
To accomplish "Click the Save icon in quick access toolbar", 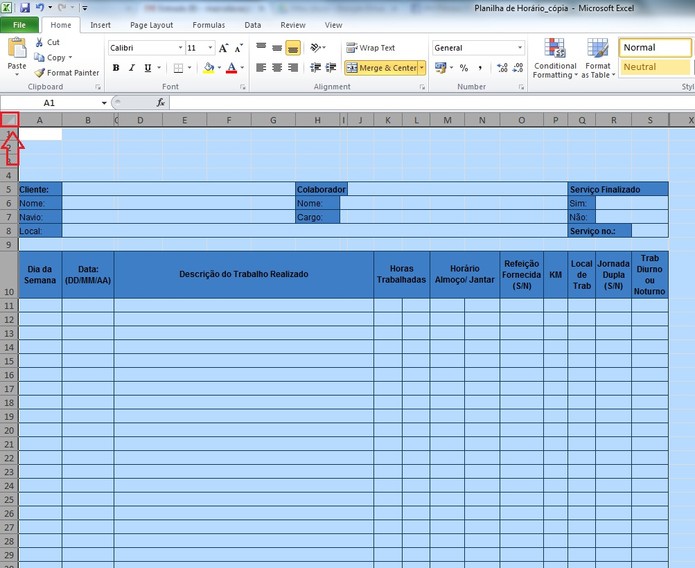I will click(24, 8).
